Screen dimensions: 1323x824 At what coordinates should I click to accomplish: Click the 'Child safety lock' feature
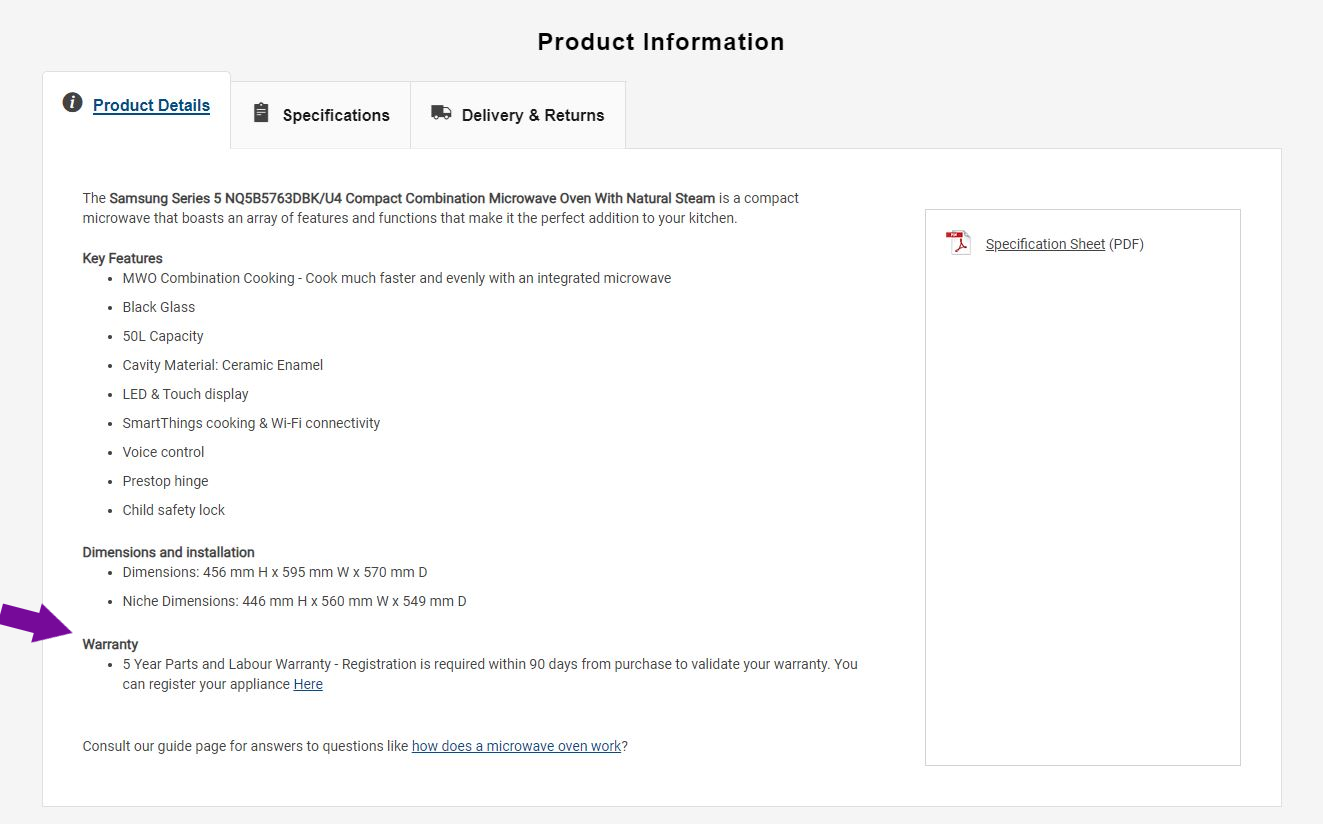tap(174, 510)
